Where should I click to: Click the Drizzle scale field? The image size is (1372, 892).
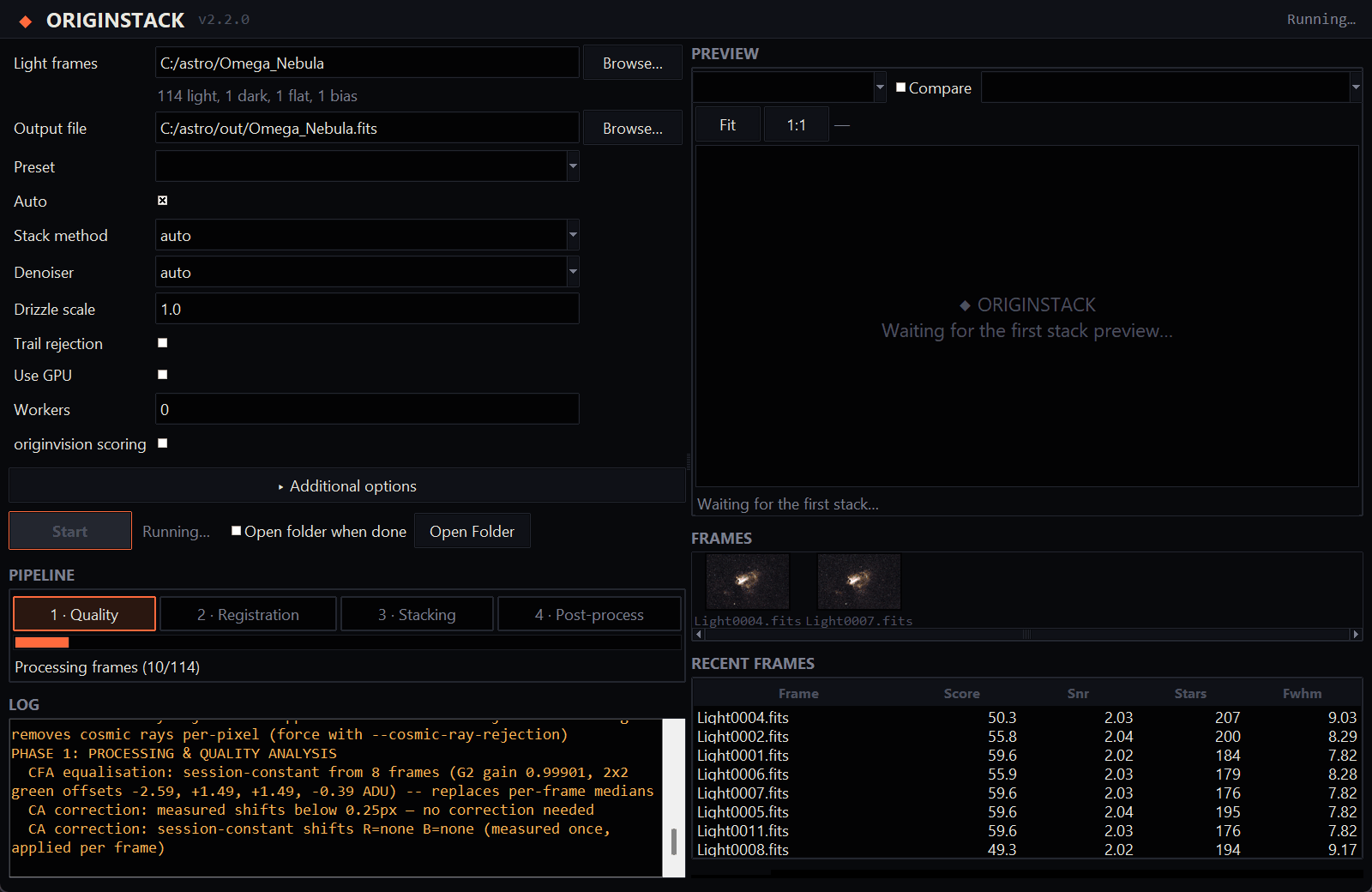[367, 309]
